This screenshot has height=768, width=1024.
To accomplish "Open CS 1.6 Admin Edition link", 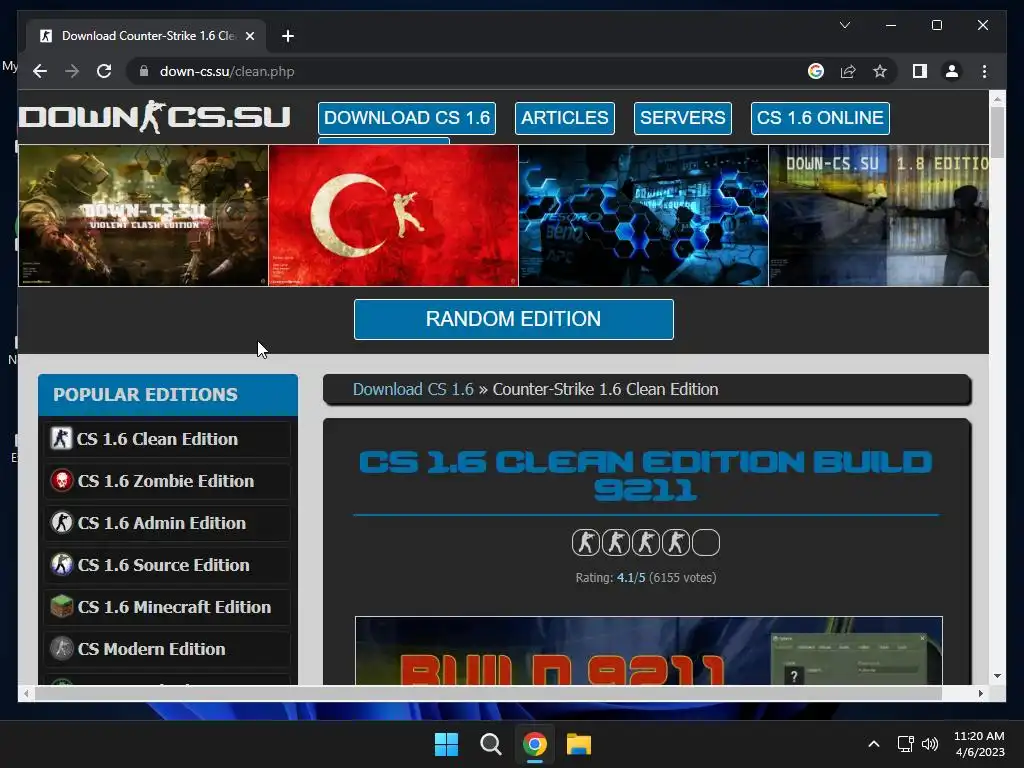I will tap(161, 522).
